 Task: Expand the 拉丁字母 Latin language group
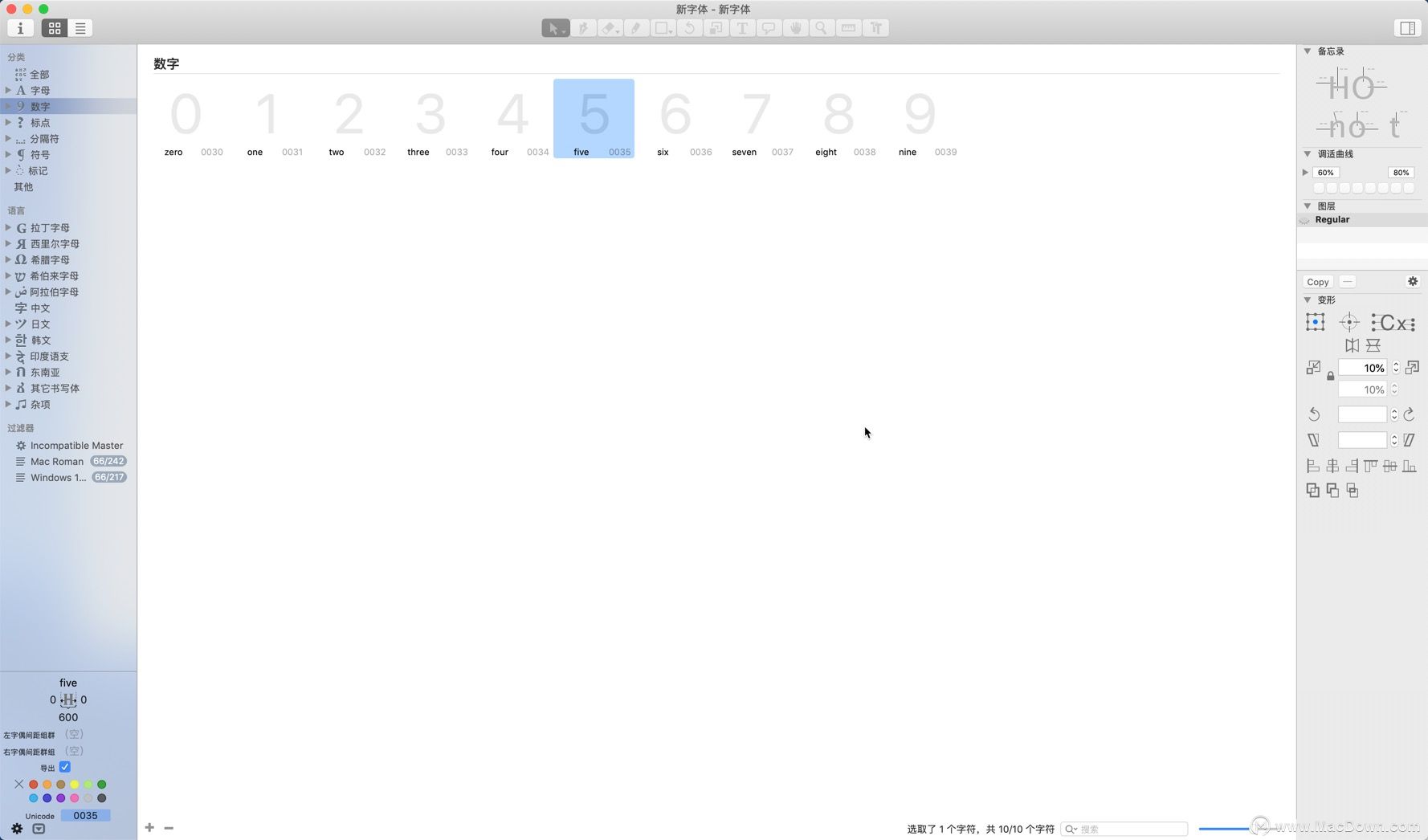[x=8, y=227]
